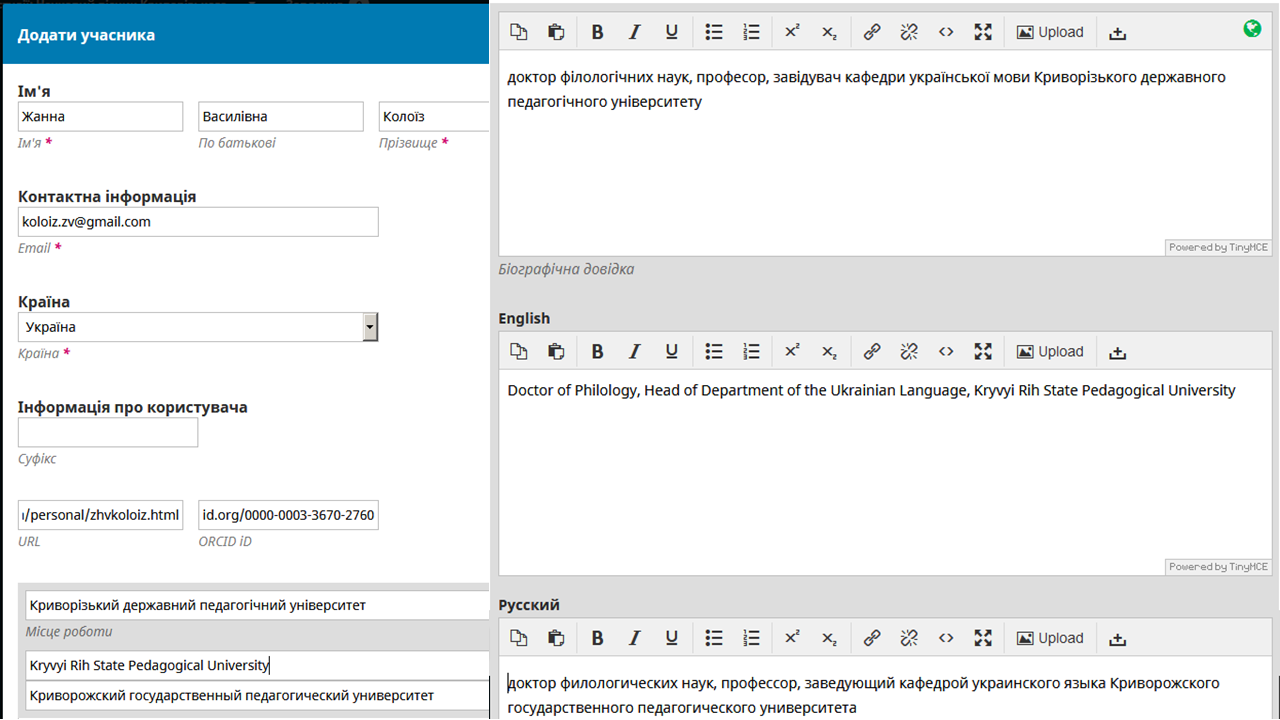
Task: Click the green globe language icon
Action: [1252, 29]
